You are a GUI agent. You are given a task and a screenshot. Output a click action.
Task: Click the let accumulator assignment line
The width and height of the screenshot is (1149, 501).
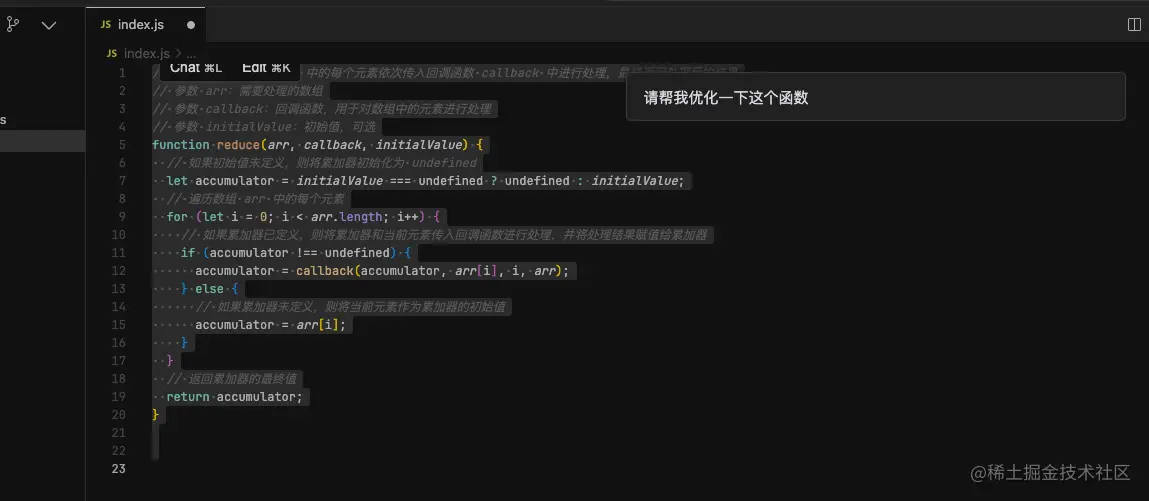tap(425, 181)
